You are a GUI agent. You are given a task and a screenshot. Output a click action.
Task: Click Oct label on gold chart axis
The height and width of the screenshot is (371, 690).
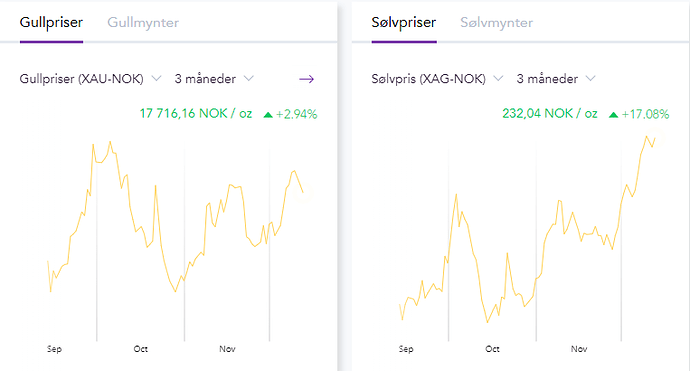click(x=140, y=349)
